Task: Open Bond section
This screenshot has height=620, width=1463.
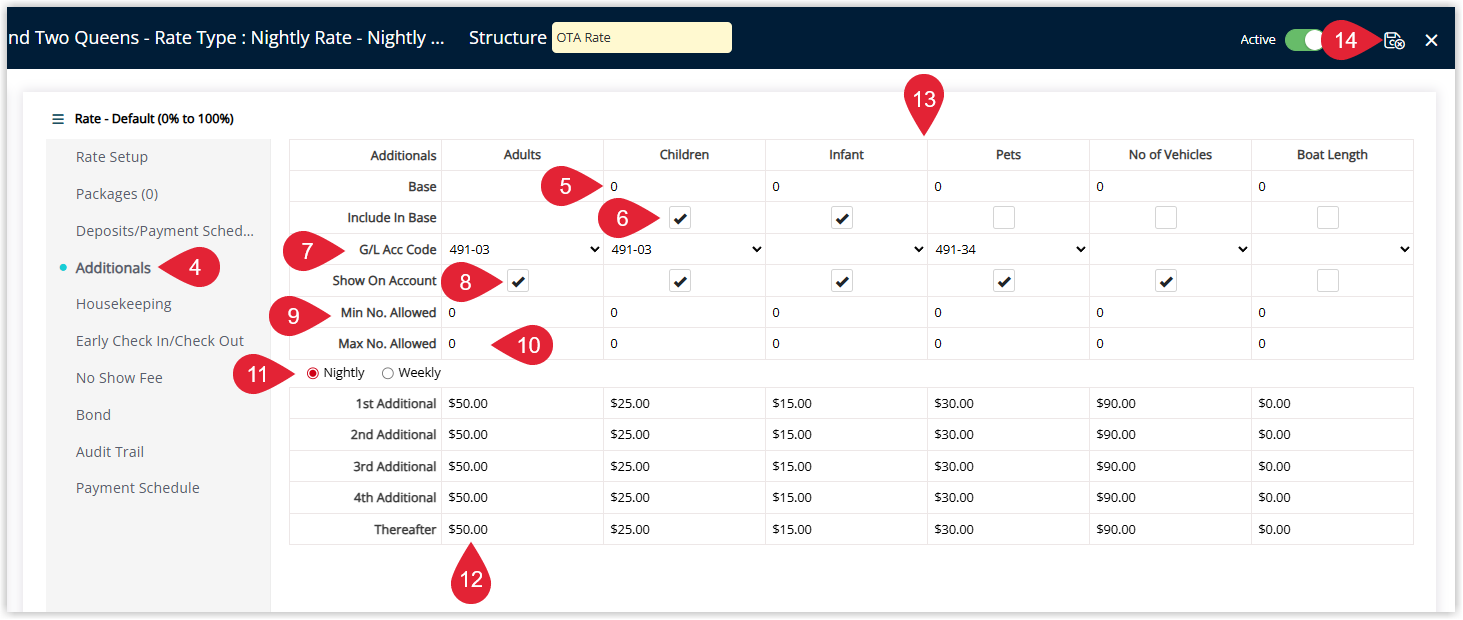Action: (x=93, y=415)
